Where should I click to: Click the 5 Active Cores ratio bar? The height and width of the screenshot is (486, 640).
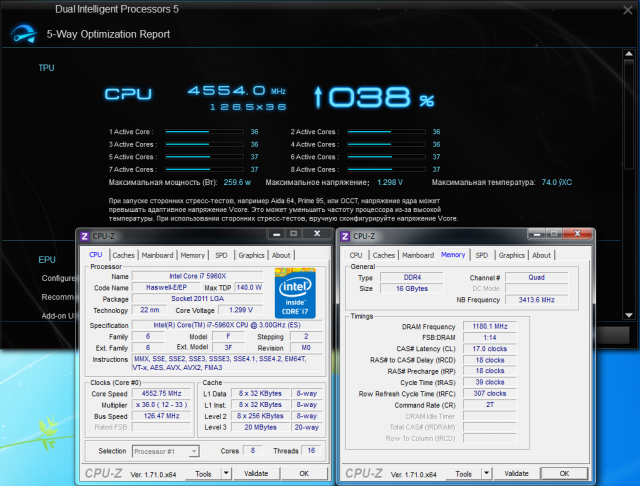pos(204,157)
